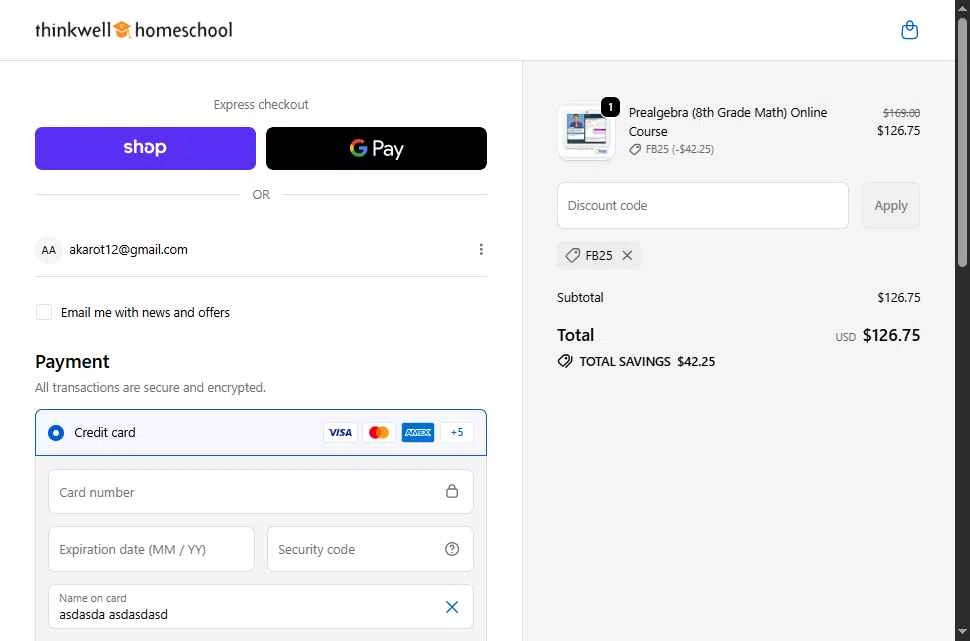Click the Visa card logo
Viewport: 970px width, 641px height.
click(340, 432)
